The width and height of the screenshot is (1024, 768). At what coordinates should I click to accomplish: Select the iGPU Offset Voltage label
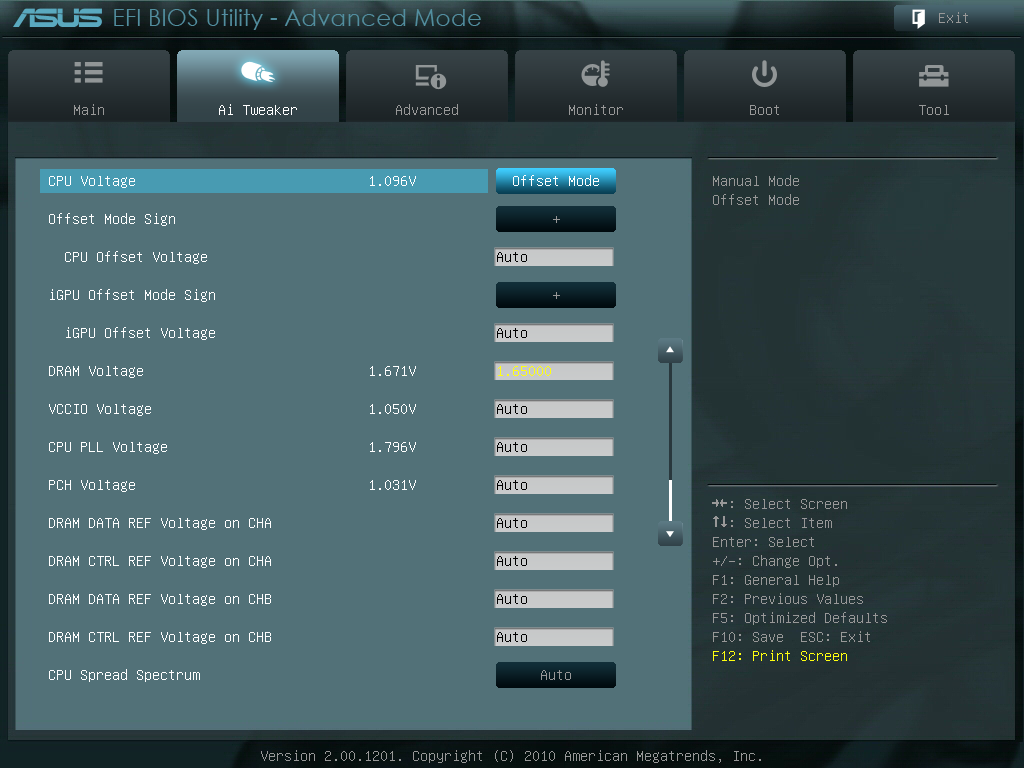pyautogui.click(x=140, y=333)
